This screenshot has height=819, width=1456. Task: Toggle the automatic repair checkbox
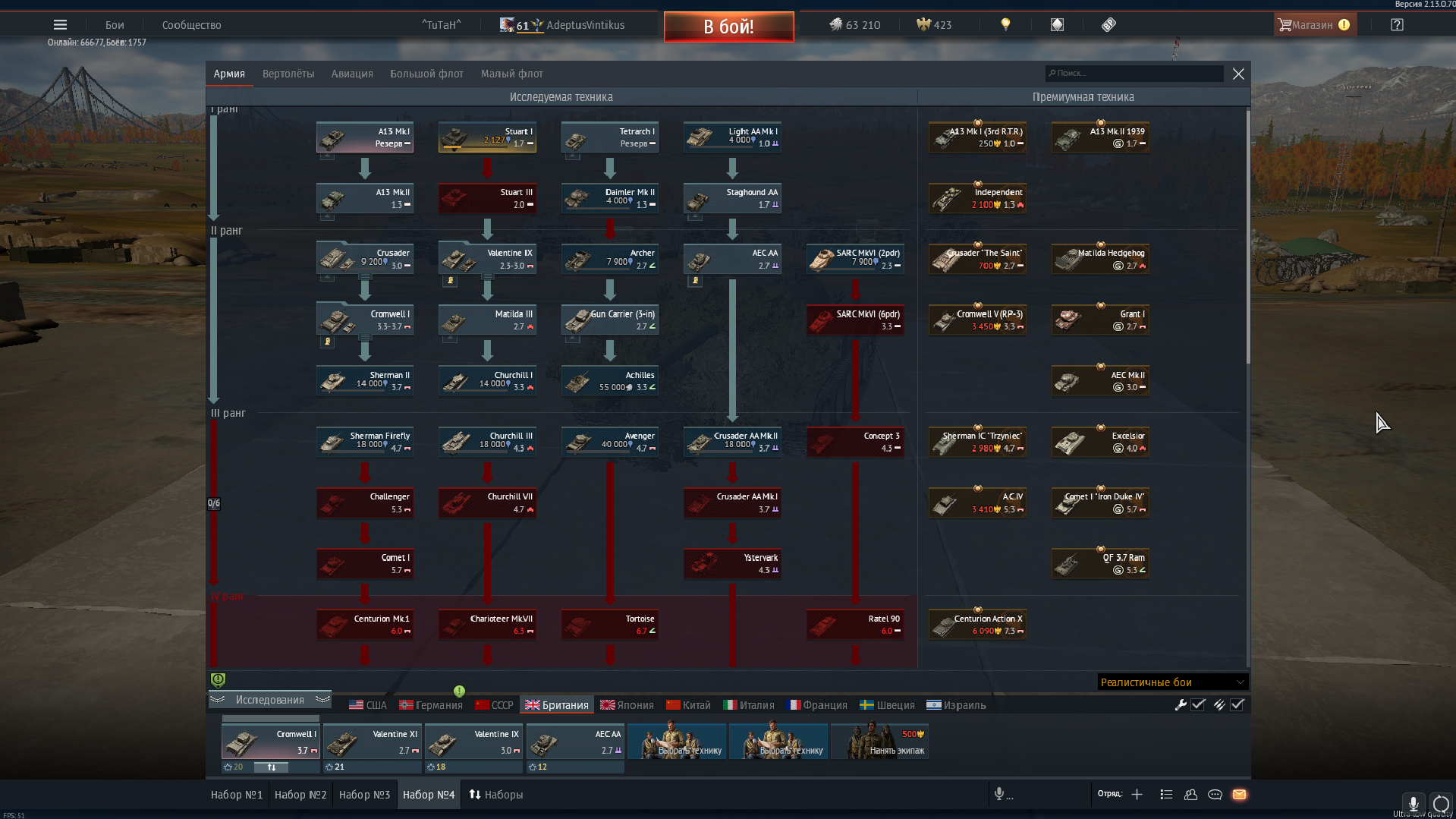pos(1199,704)
